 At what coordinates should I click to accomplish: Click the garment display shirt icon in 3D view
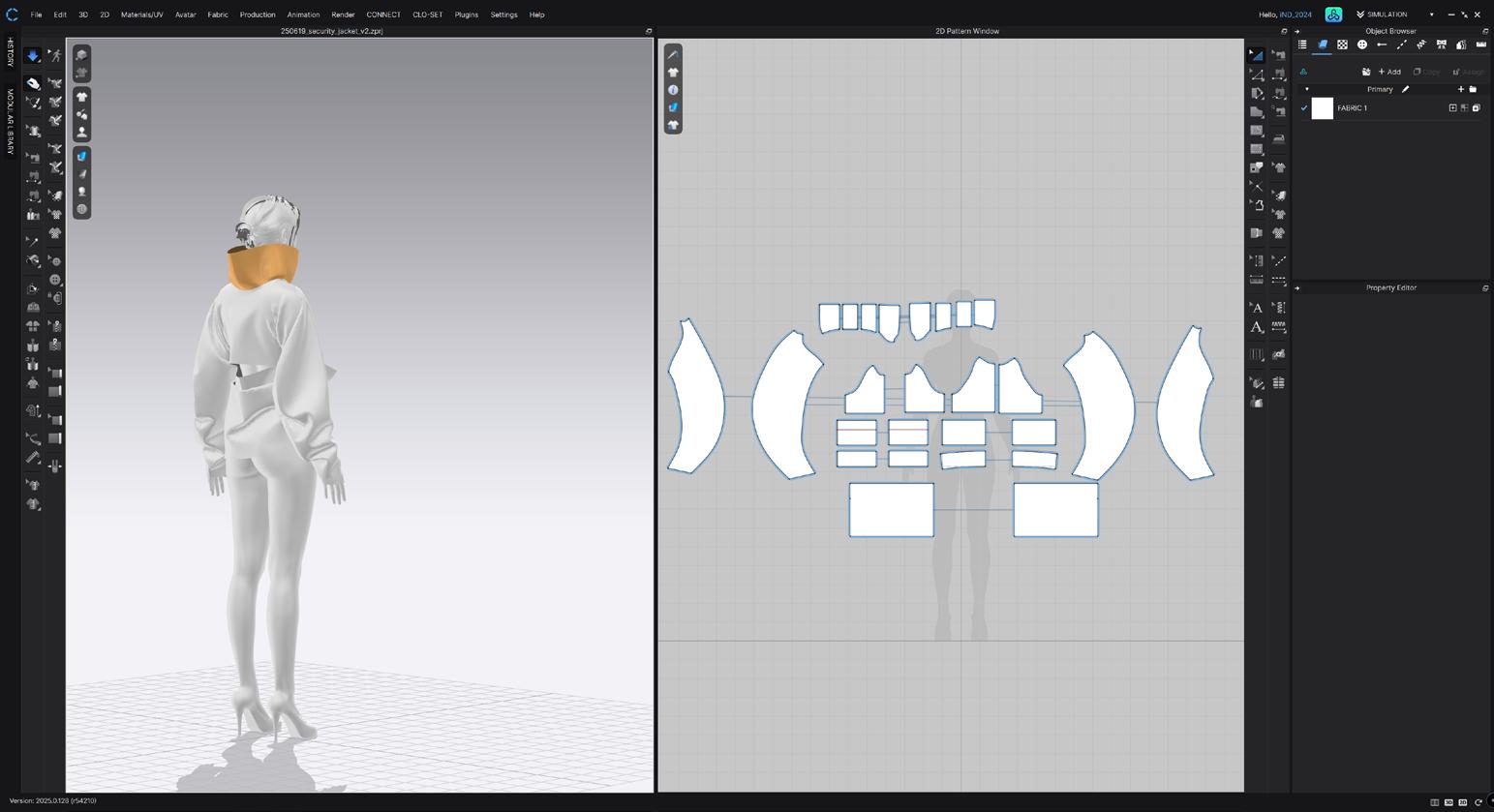tap(82, 97)
